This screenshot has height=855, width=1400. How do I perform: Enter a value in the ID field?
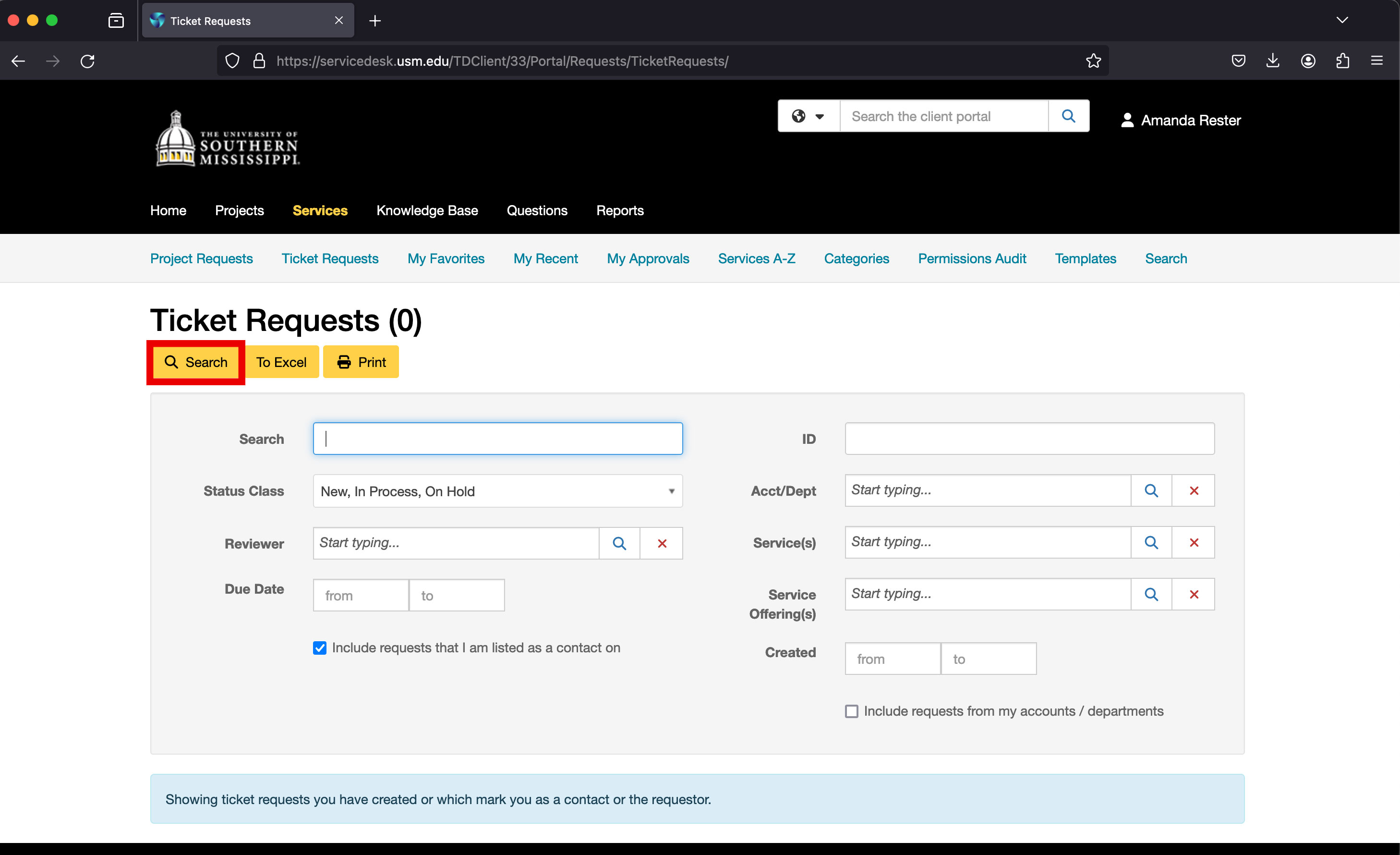point(1028,438)
